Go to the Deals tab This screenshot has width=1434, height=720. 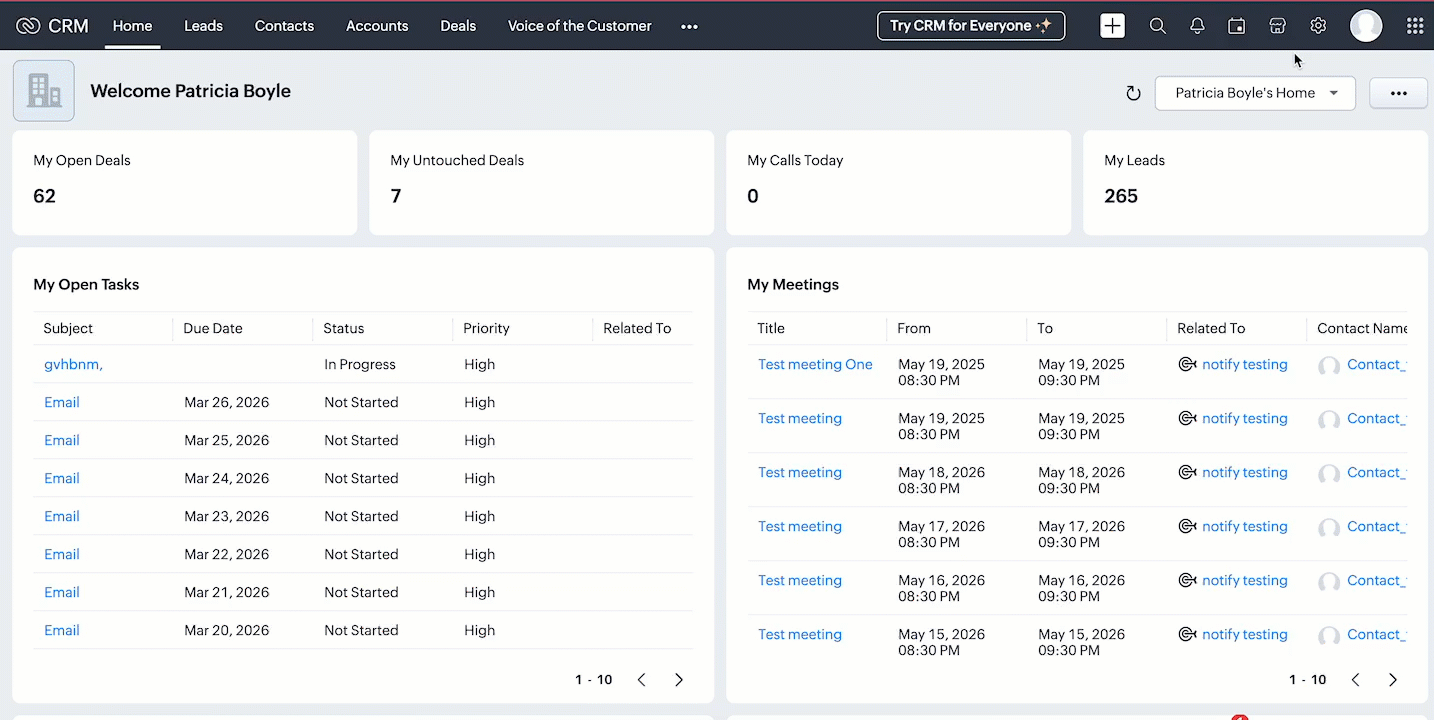(458, 26)
